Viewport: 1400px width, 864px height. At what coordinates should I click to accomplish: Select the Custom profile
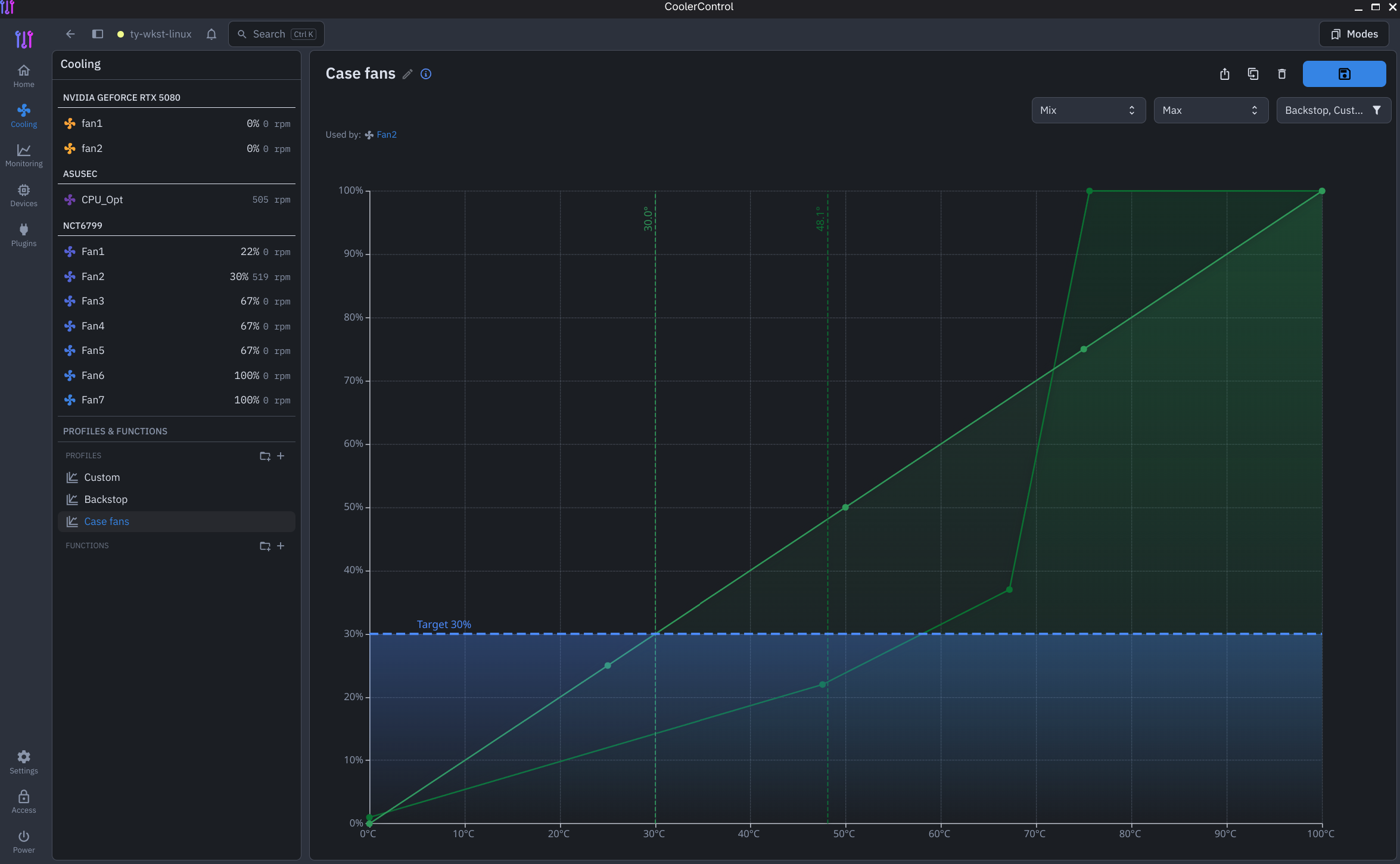coord(176,477)
